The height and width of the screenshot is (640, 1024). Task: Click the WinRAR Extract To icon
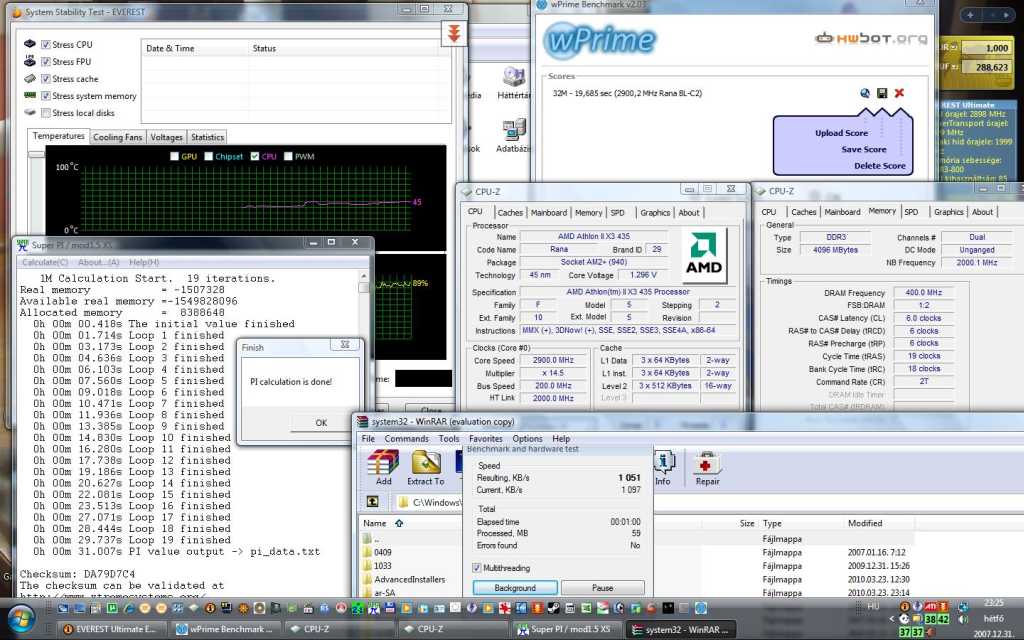pos(426,468)
